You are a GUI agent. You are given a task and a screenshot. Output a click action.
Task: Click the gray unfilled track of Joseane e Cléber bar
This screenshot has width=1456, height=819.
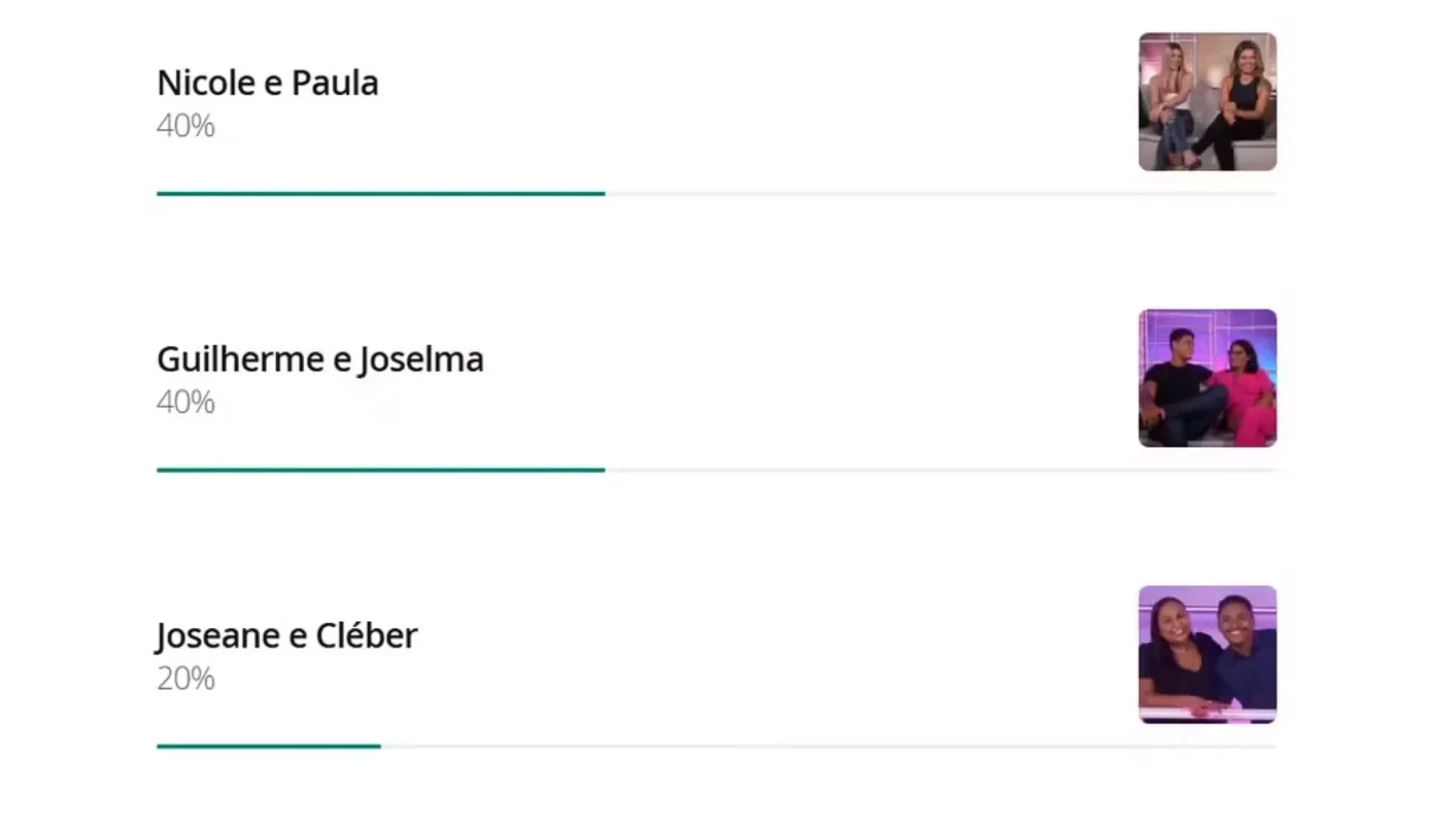click(828, 746)
